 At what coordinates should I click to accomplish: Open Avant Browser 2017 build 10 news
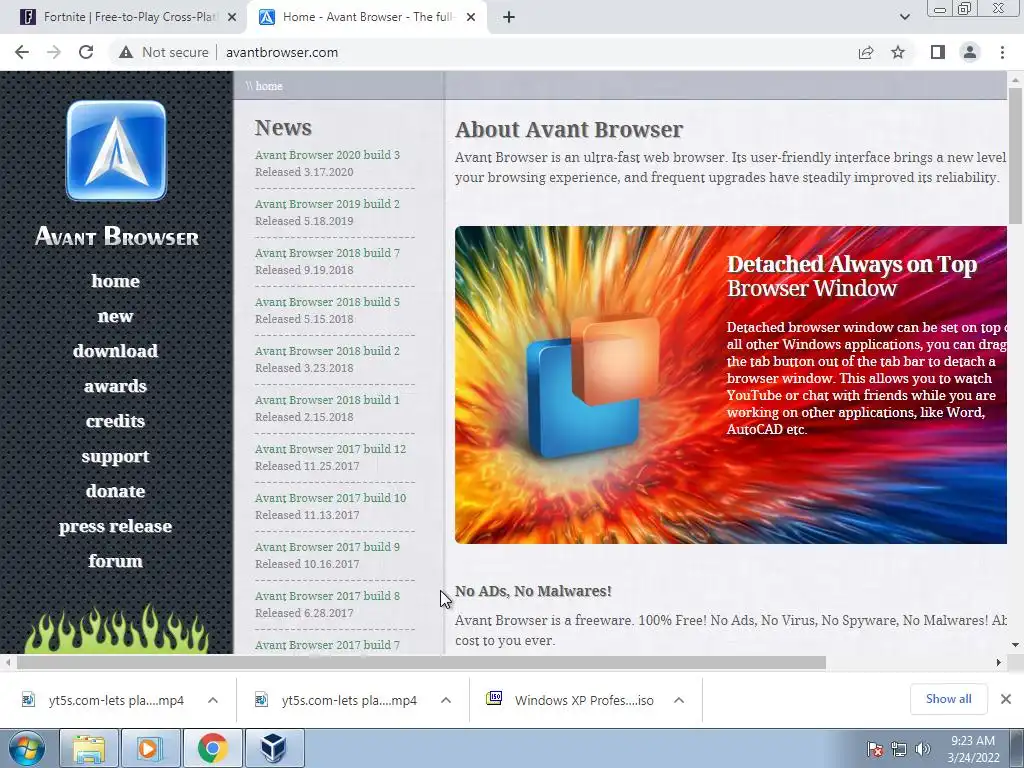point(330,498)
